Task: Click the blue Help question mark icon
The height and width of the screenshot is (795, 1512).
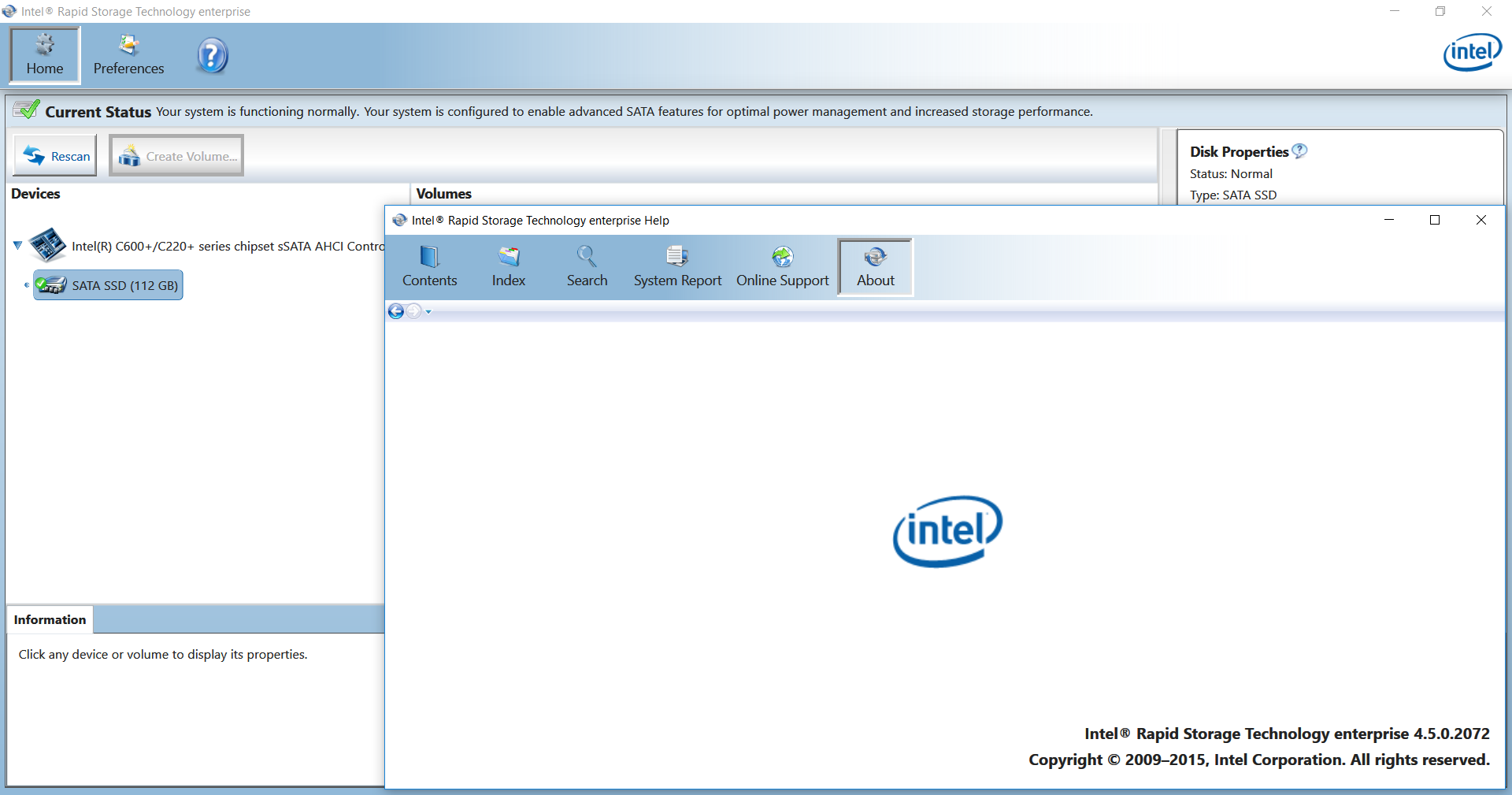Action: tap(212, 56)
